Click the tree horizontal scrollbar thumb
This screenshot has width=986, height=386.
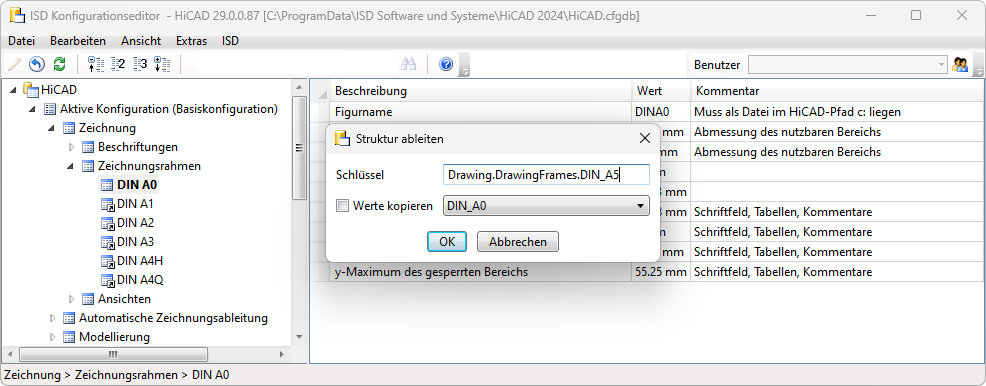click(113, 354)
